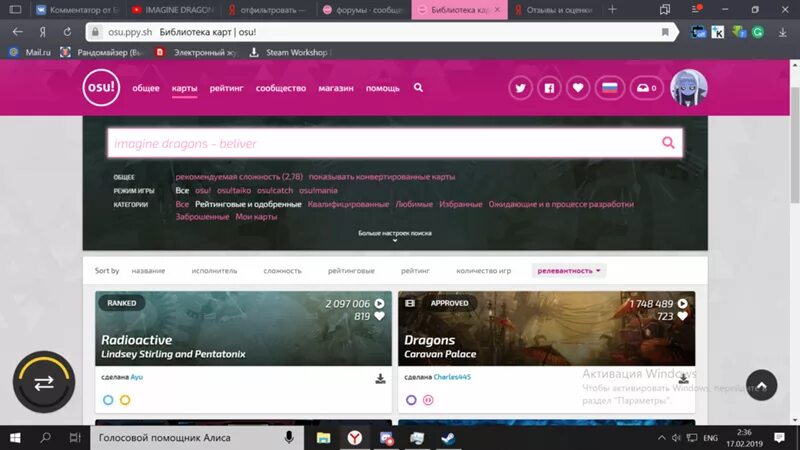
Task: Select category Любимые
Action: click(414, 204)
